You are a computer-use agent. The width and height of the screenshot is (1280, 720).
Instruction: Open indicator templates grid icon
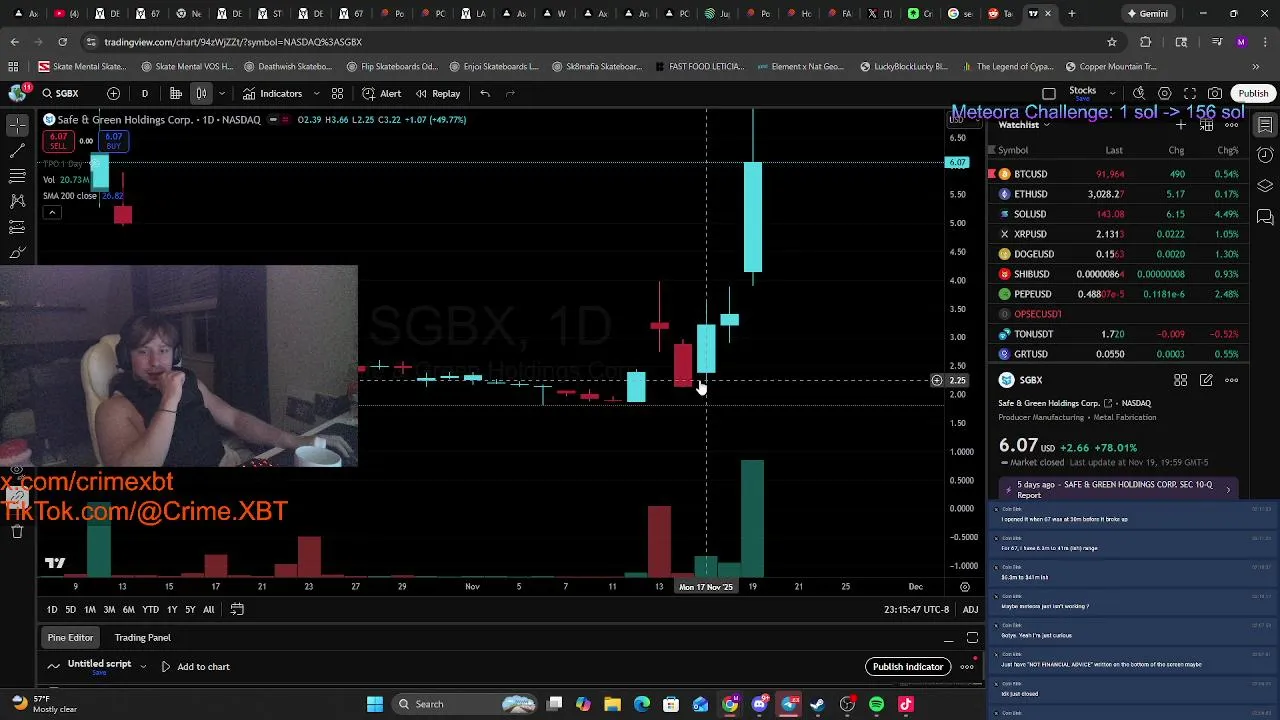click(x=337, y=93)
